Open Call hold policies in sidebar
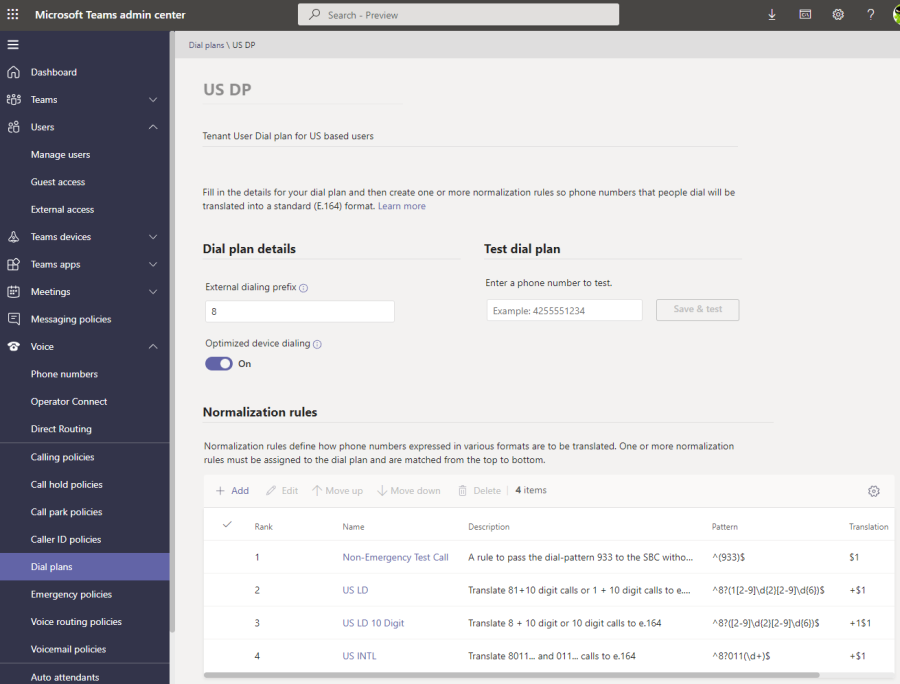The image size is (900, 684). coord(67,485)
